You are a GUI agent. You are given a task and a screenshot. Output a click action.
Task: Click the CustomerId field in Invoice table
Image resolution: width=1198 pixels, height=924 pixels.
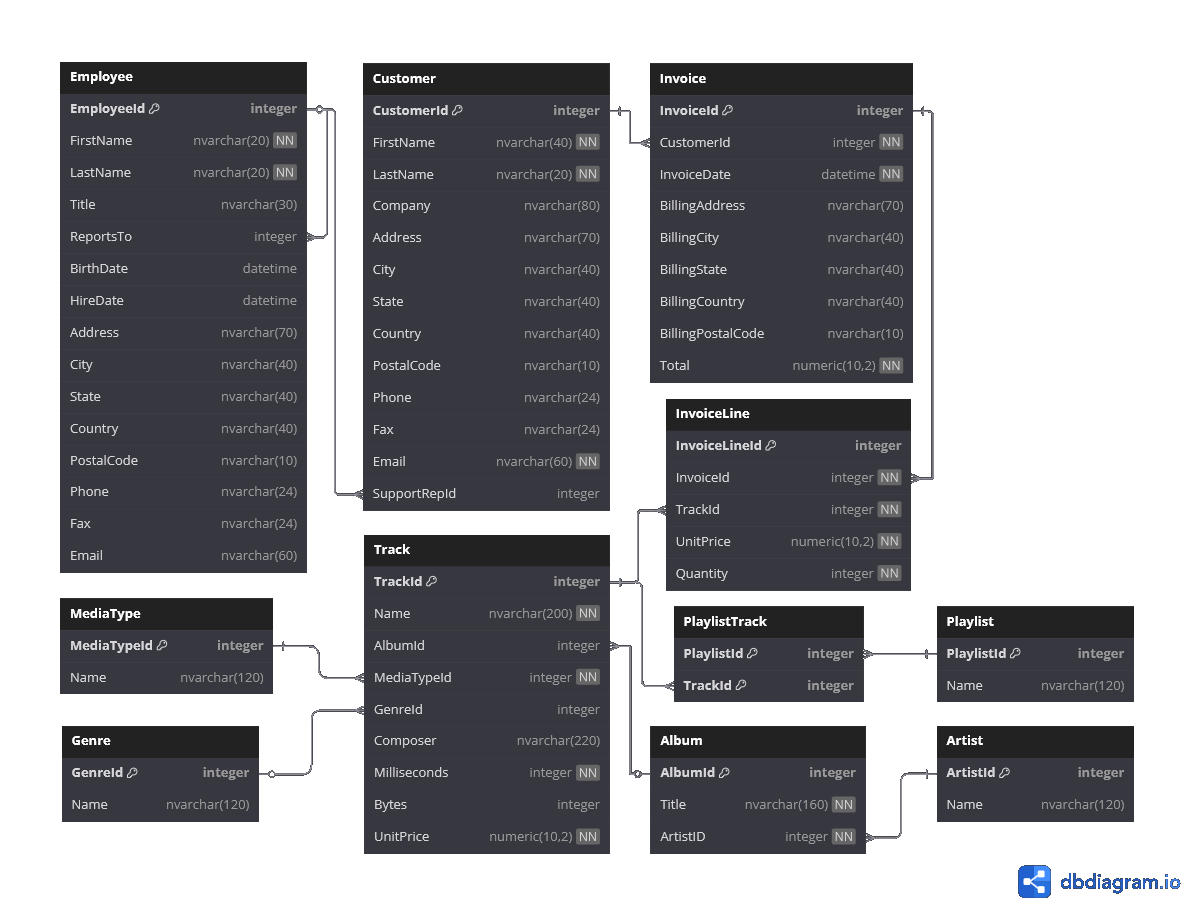(x=781, y=142)
